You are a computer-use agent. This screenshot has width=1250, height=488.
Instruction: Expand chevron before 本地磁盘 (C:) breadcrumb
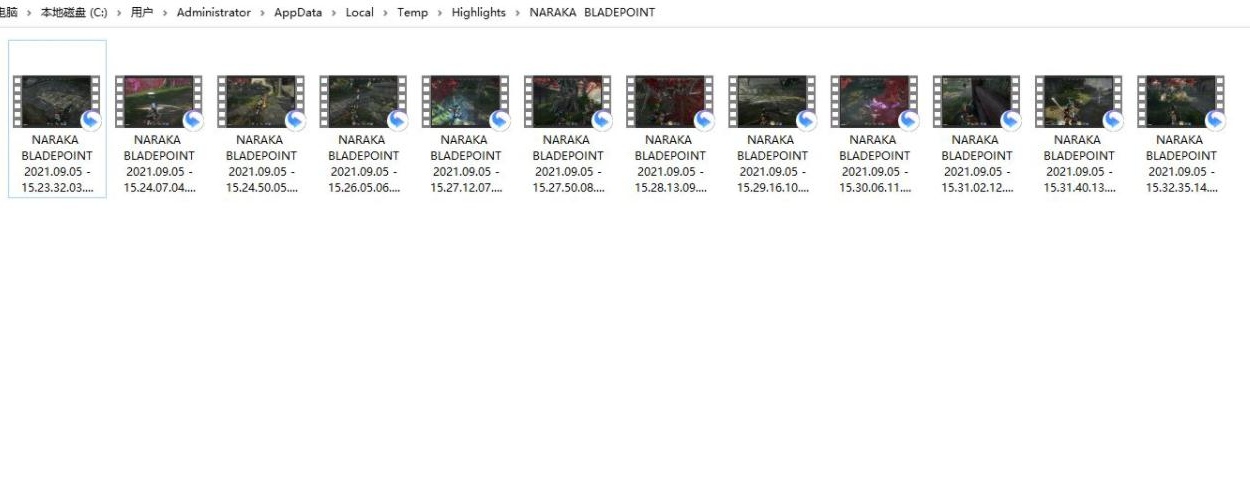[x=29, y=12]
